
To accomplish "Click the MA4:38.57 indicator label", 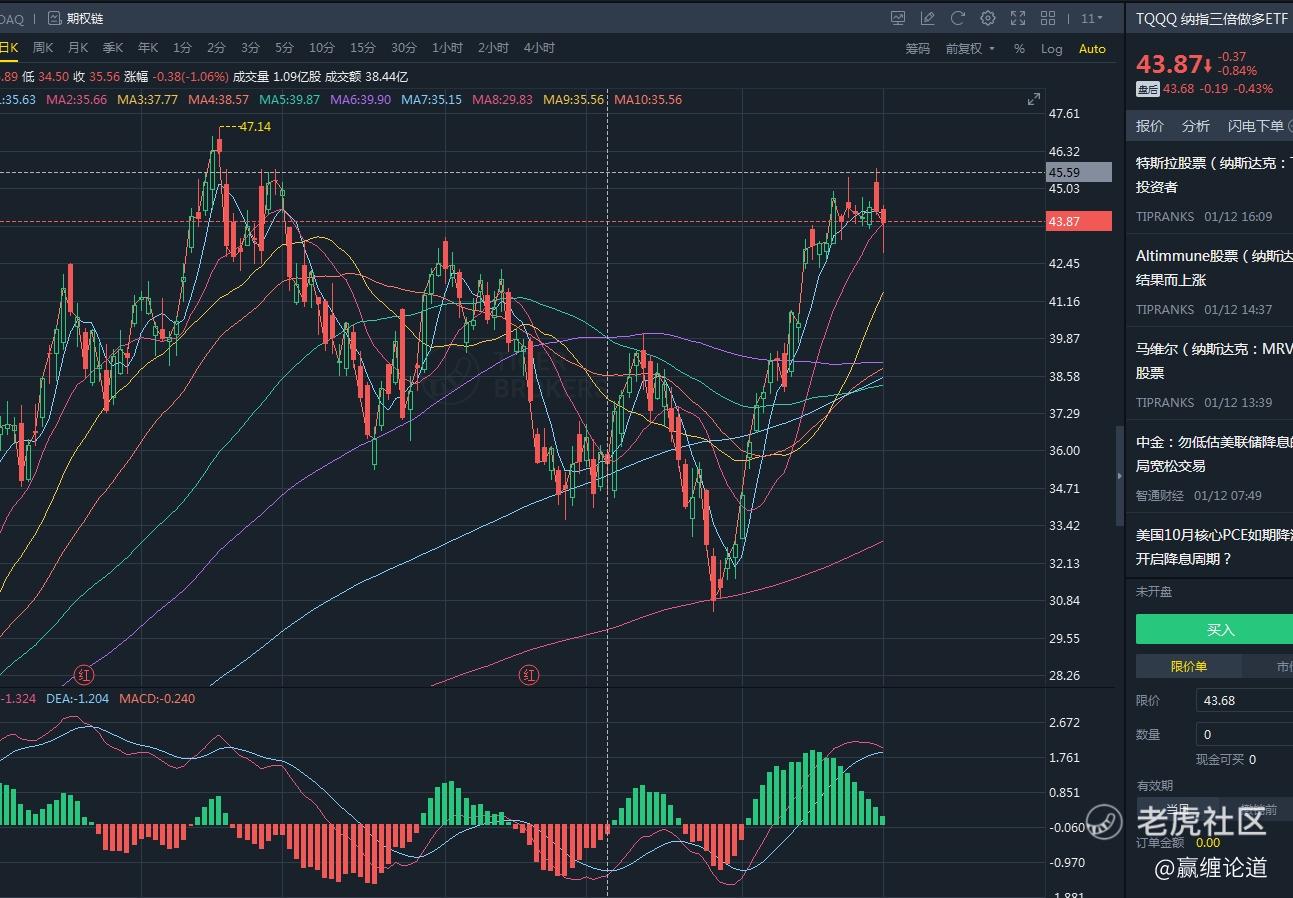I will (x=218, y=99).
